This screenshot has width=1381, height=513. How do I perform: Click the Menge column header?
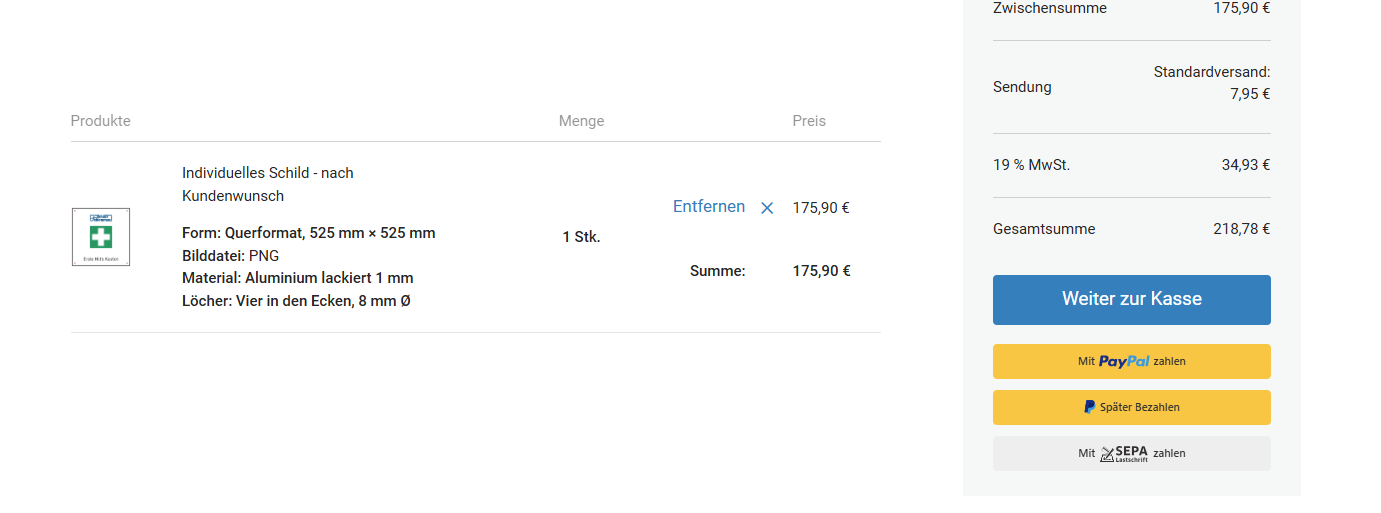(581, 121)
